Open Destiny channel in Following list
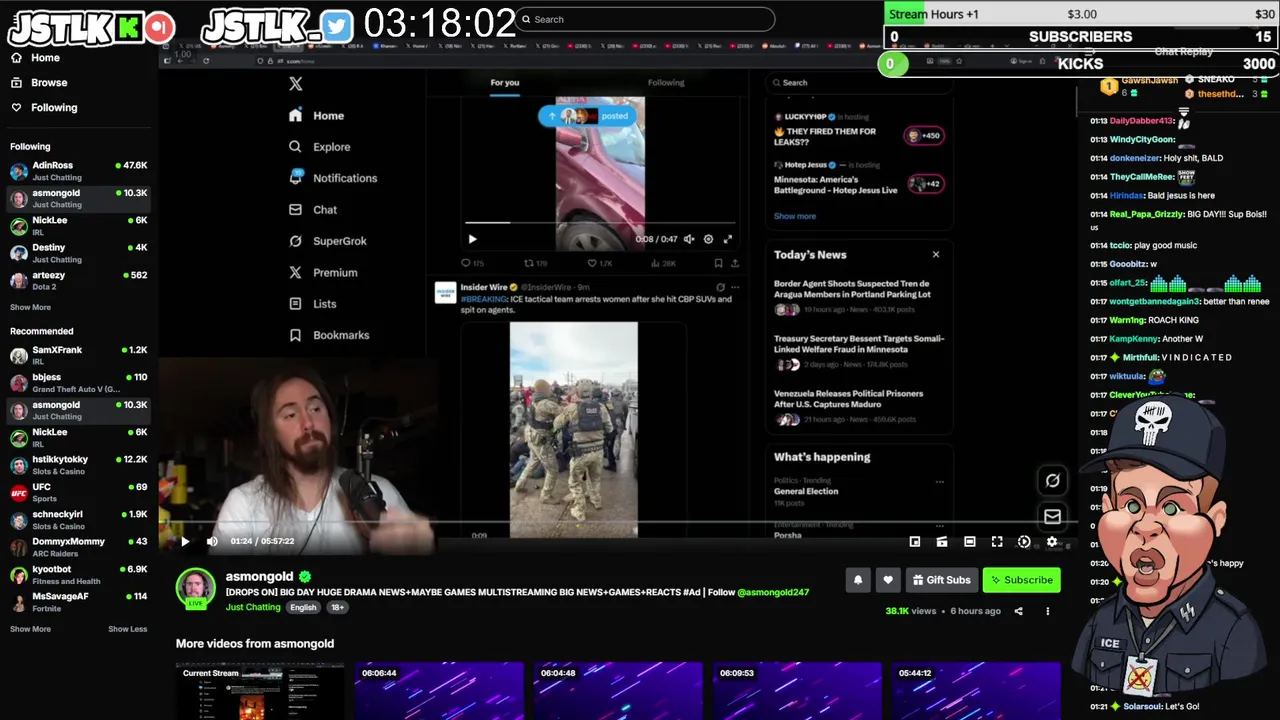Image resolution: width=1280 pixels, height=720 pixels. pos(78,253)
